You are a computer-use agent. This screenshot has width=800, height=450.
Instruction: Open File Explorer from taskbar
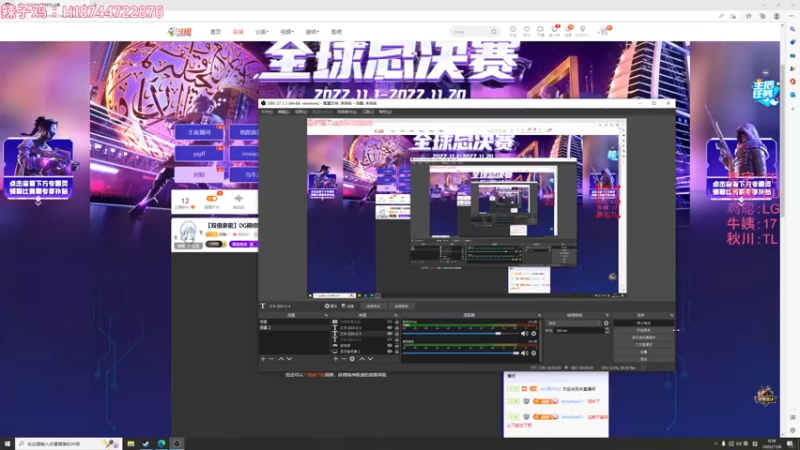(x=131, y=444)
